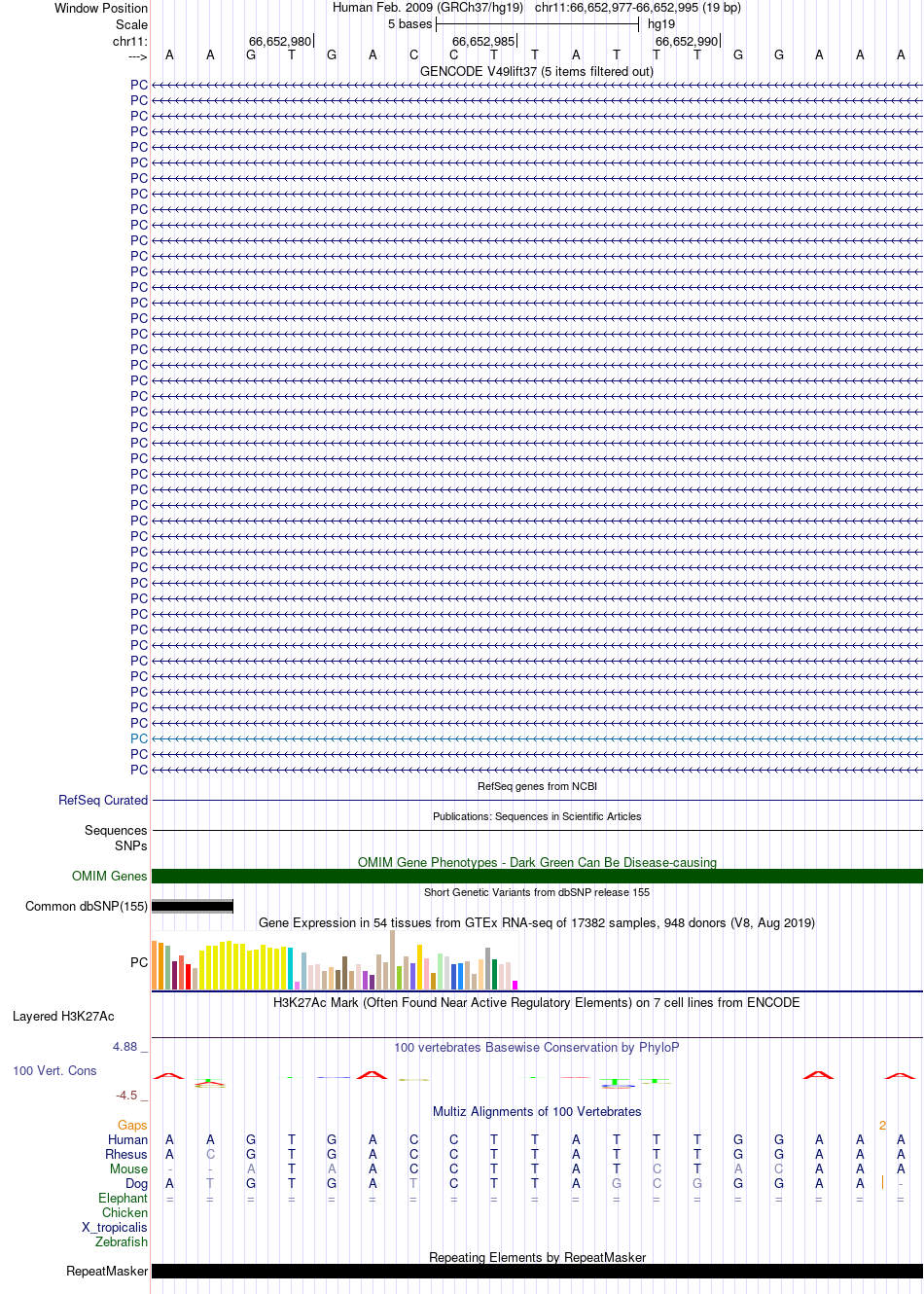Open the H3K27Ac Mark track title
Screen dimensions: 924x1294
click(537, 1002)
